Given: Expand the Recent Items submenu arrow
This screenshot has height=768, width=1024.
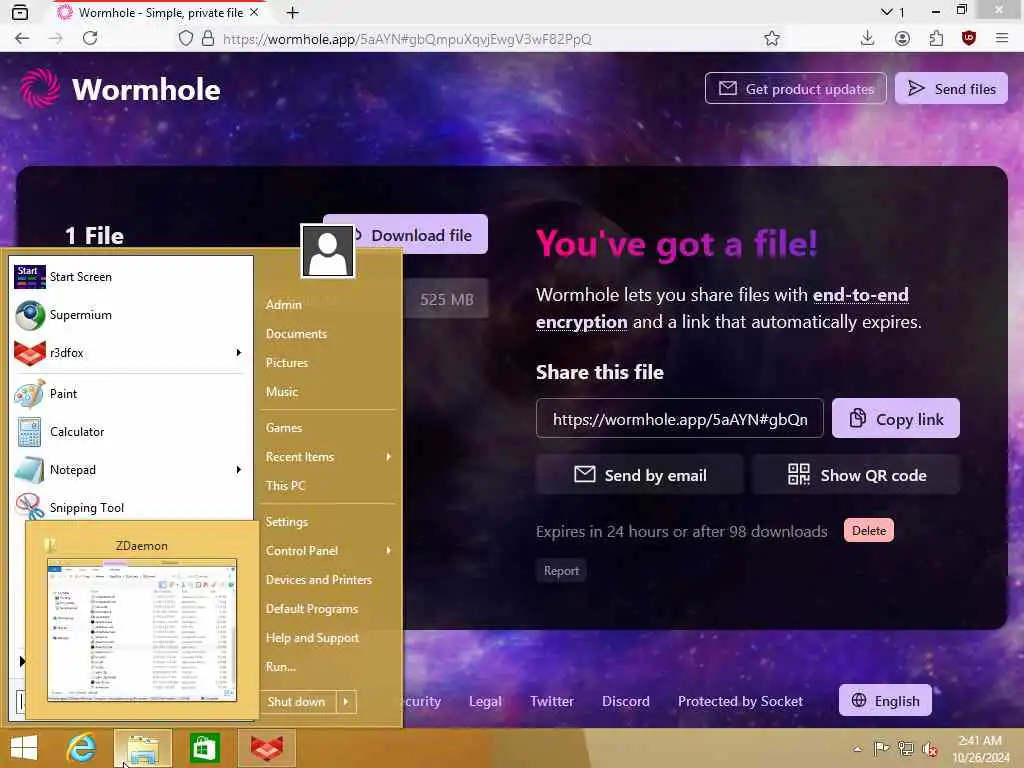Looking at the screenshot, I should (389, 456).
